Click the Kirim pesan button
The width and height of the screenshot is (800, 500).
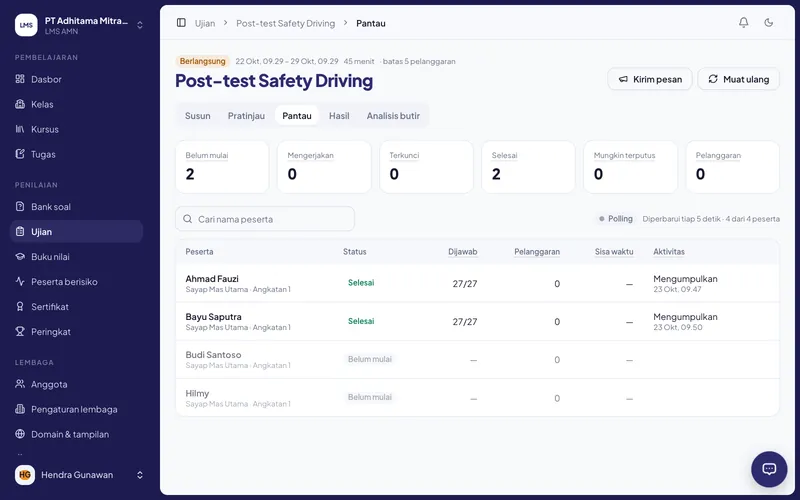649,79
